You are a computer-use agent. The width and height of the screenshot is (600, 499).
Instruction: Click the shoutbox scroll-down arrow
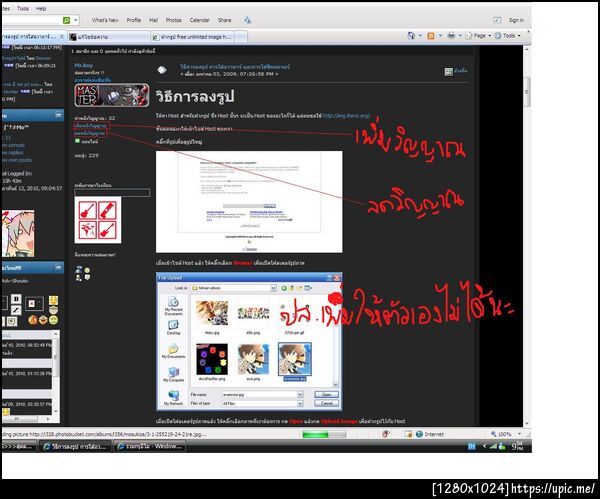[x=56, y=412]
